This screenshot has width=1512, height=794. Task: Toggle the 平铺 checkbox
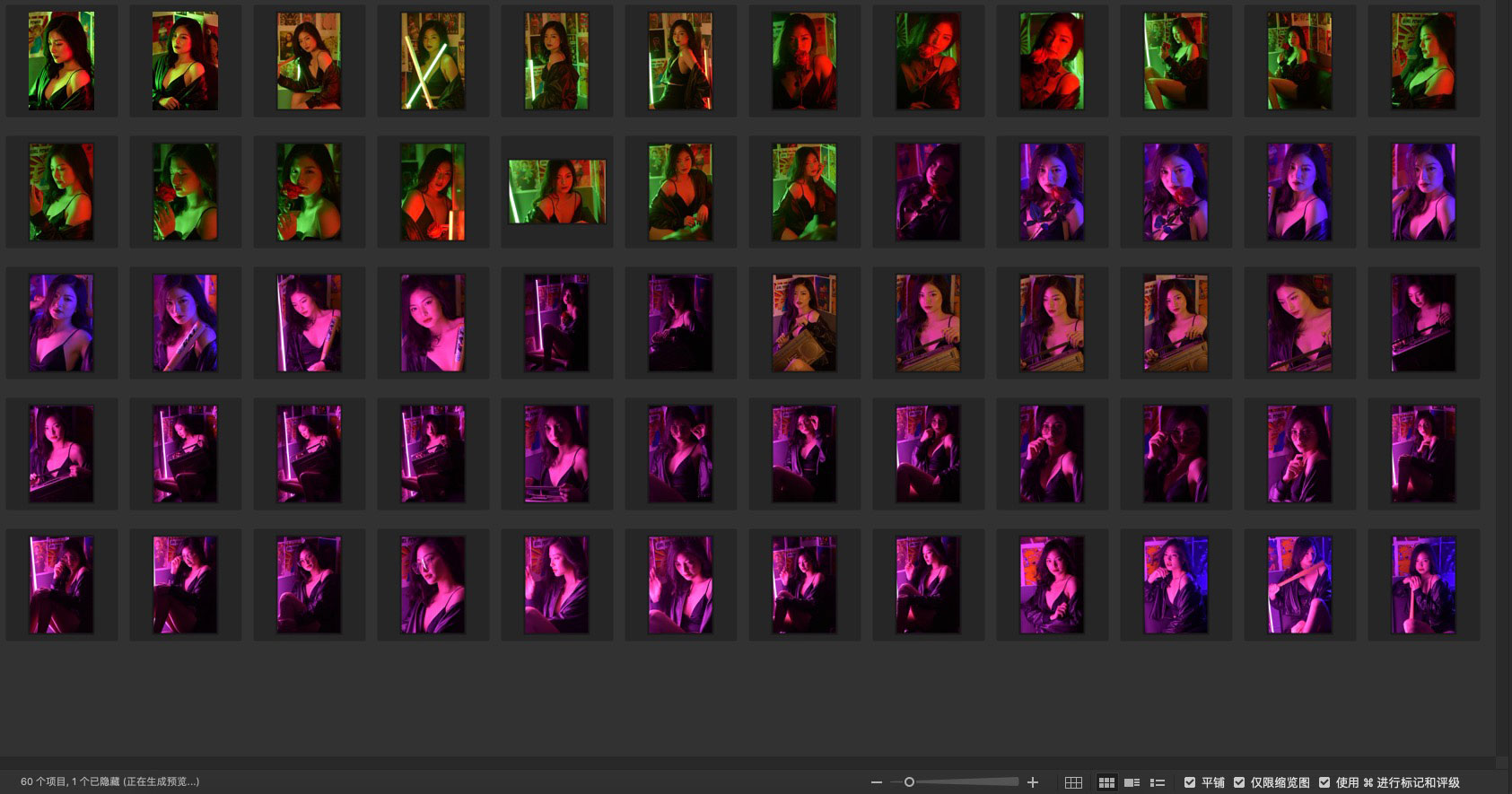tap(1190, 782)
